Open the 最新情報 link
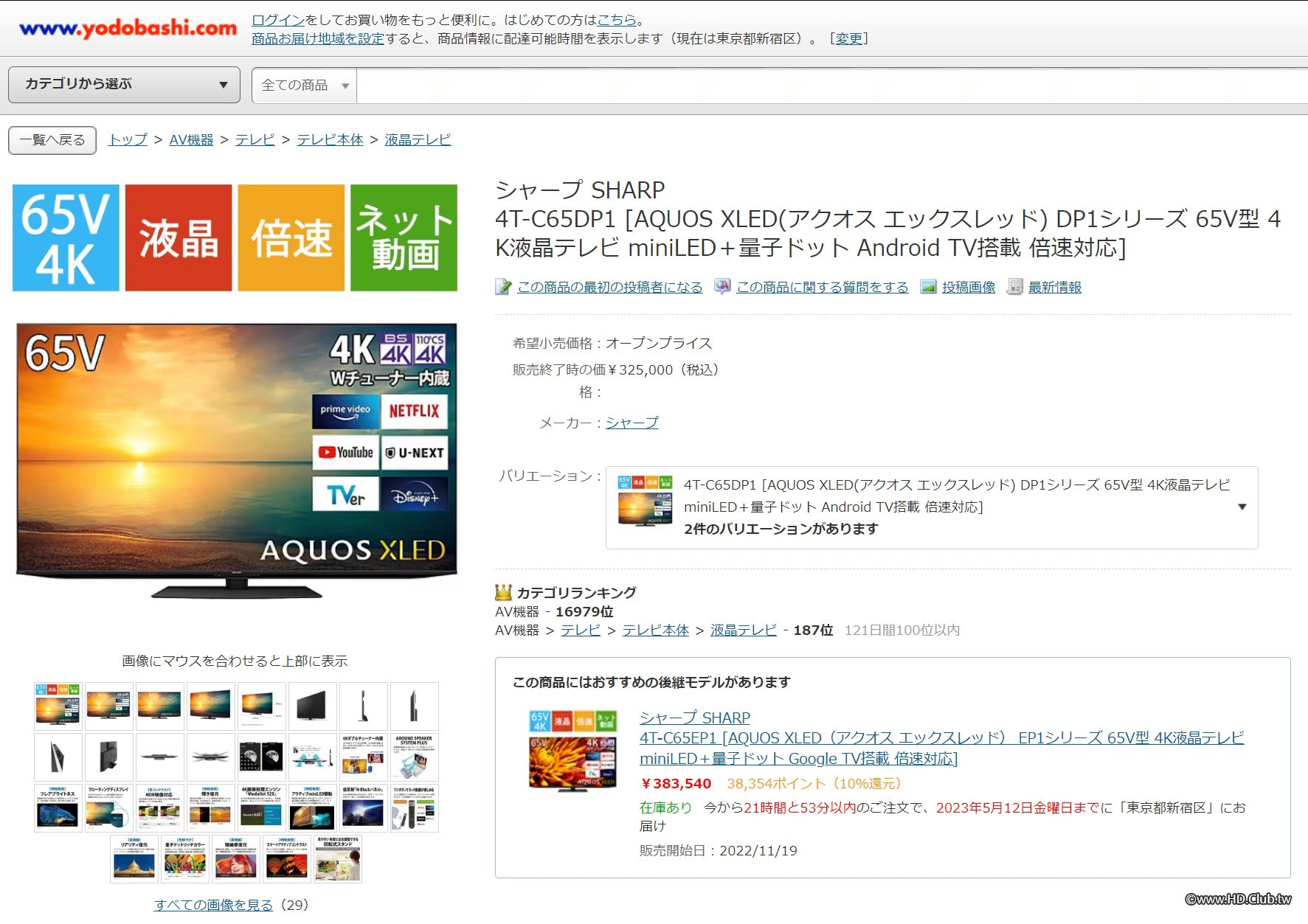The height and width of the screenshot is (924, 1308). pos(1055,287)
